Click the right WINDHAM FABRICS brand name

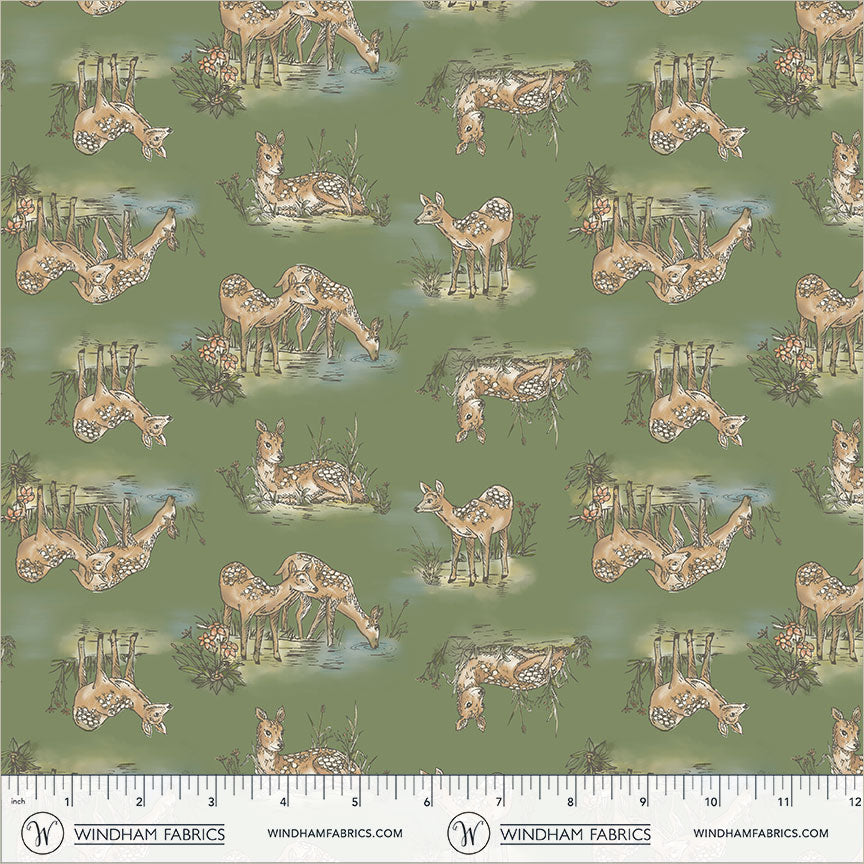(x=575, y=833)
